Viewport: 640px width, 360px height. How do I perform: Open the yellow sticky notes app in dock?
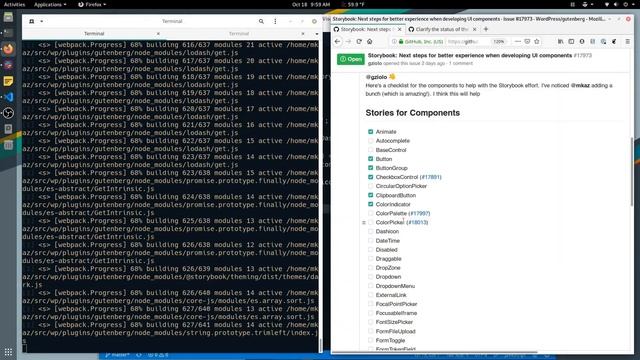pyautogui.click(x=8, y=81)
